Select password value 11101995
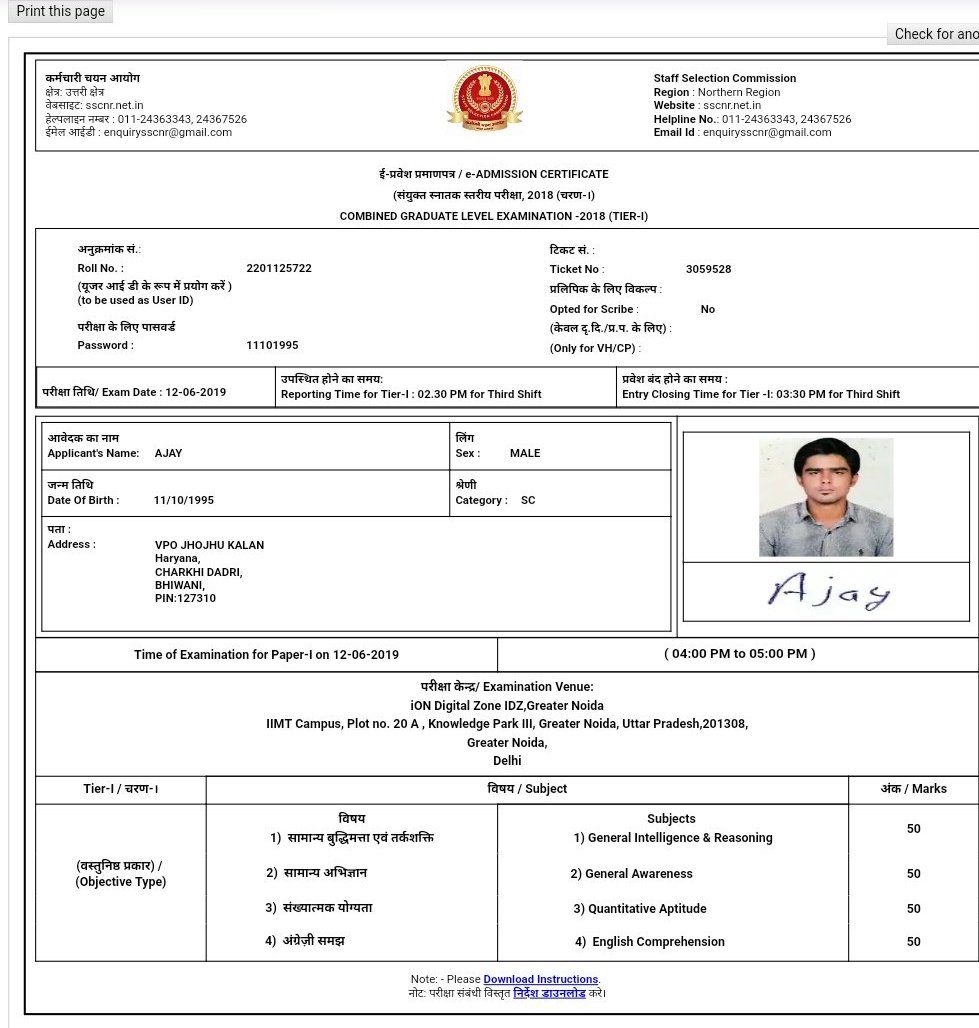Viewport: 979px width, 1028px height. pyautogui.click(x=272, y=345)
